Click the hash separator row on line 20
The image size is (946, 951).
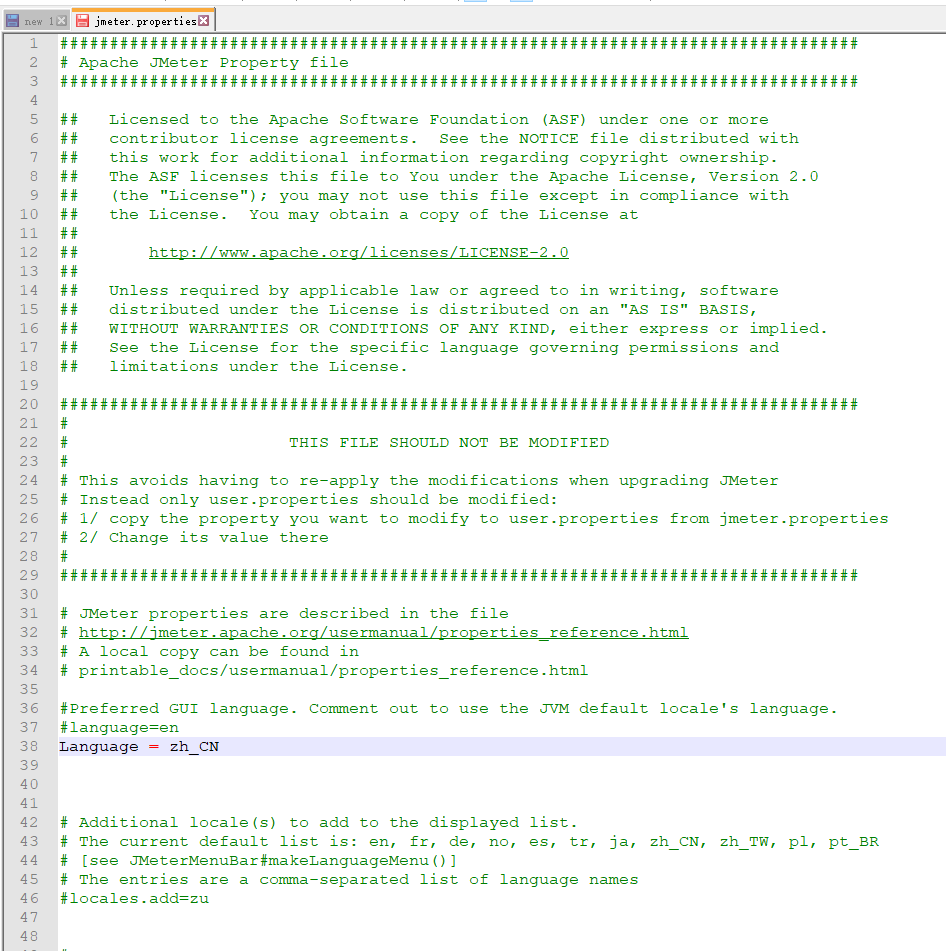tap(459, 405)
